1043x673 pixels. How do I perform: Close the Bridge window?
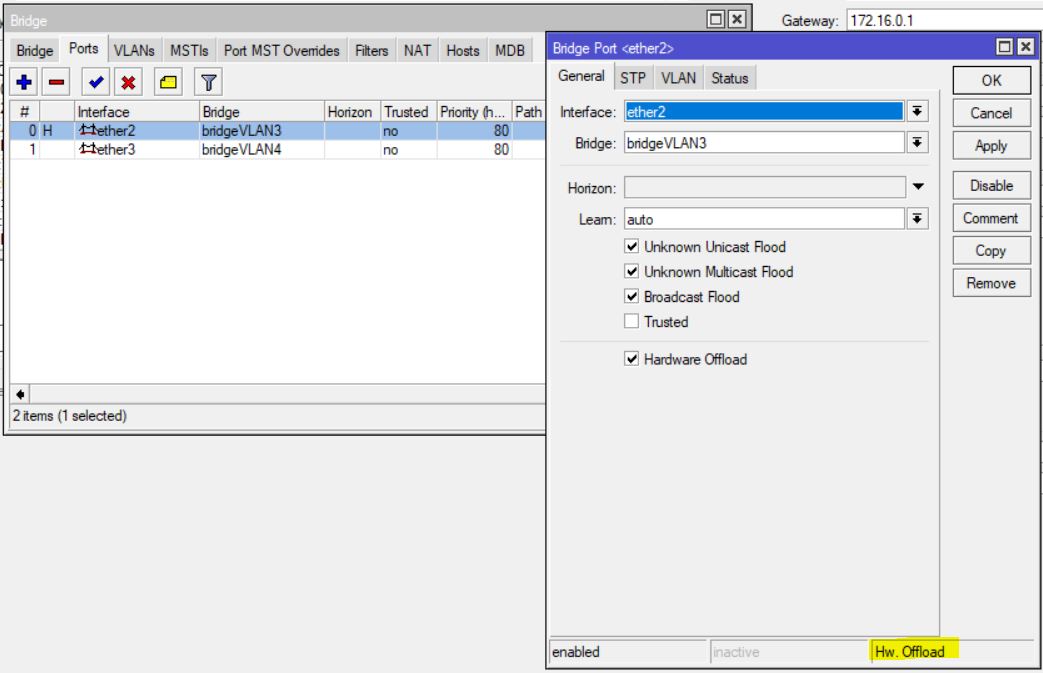(737, 19)
